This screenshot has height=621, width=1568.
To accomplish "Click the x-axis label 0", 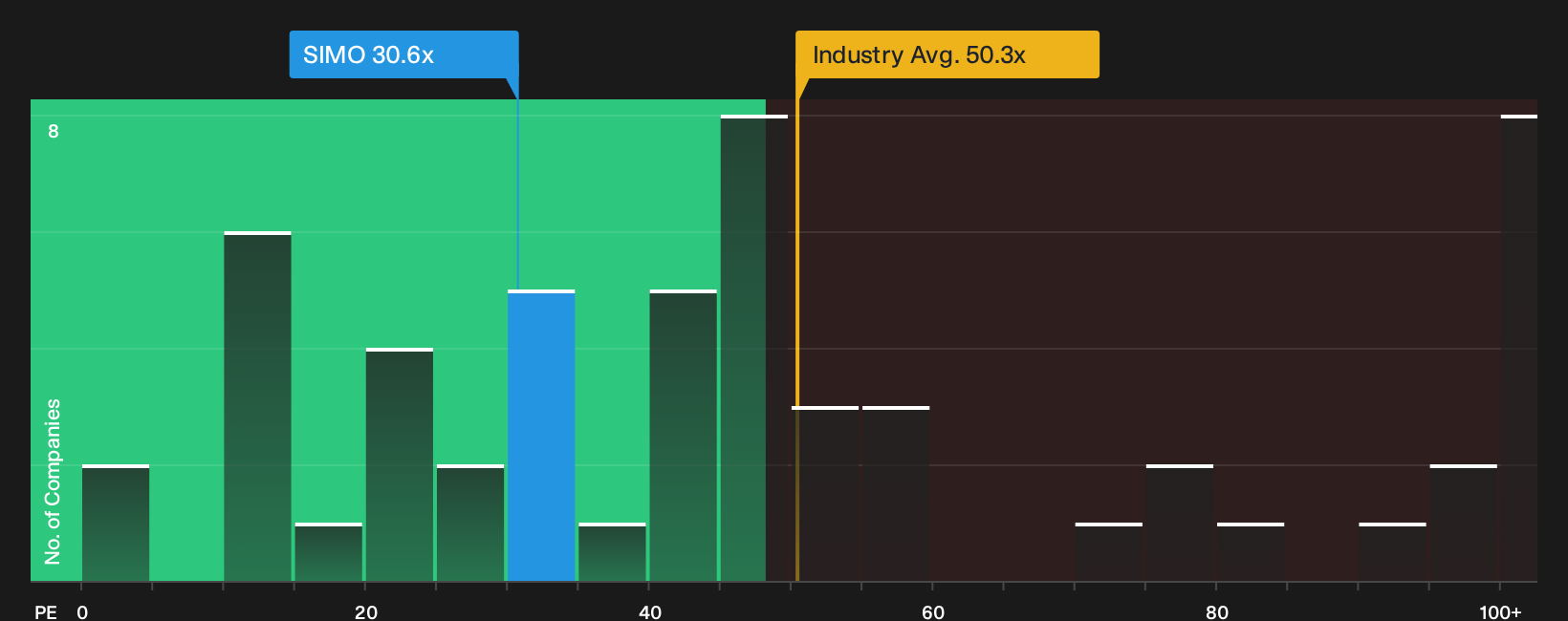I will [x=82, y=611].
